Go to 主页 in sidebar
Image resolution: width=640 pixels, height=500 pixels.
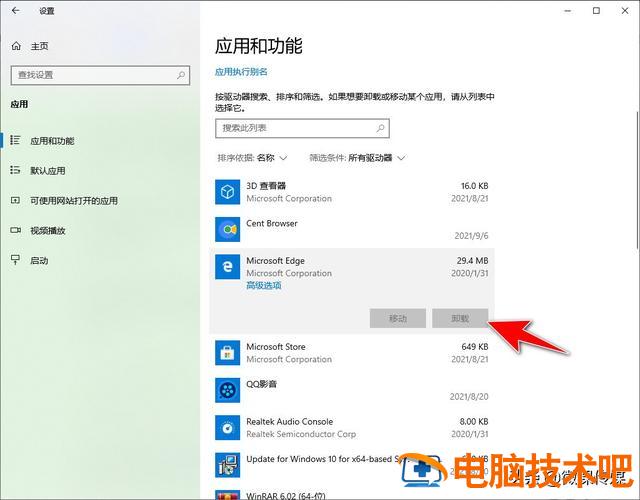click(39, 46)
